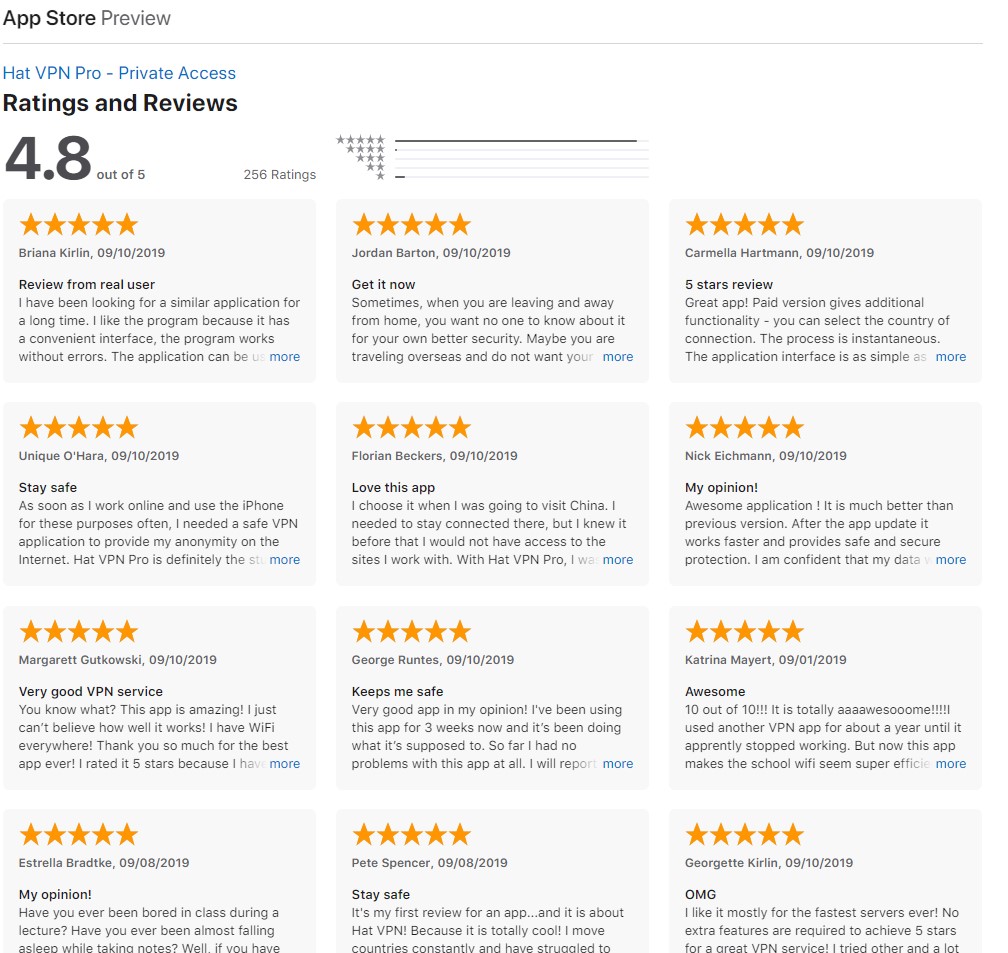Click the App Store Preview header
Viewport: 1008px width, 953px height.
87,18
